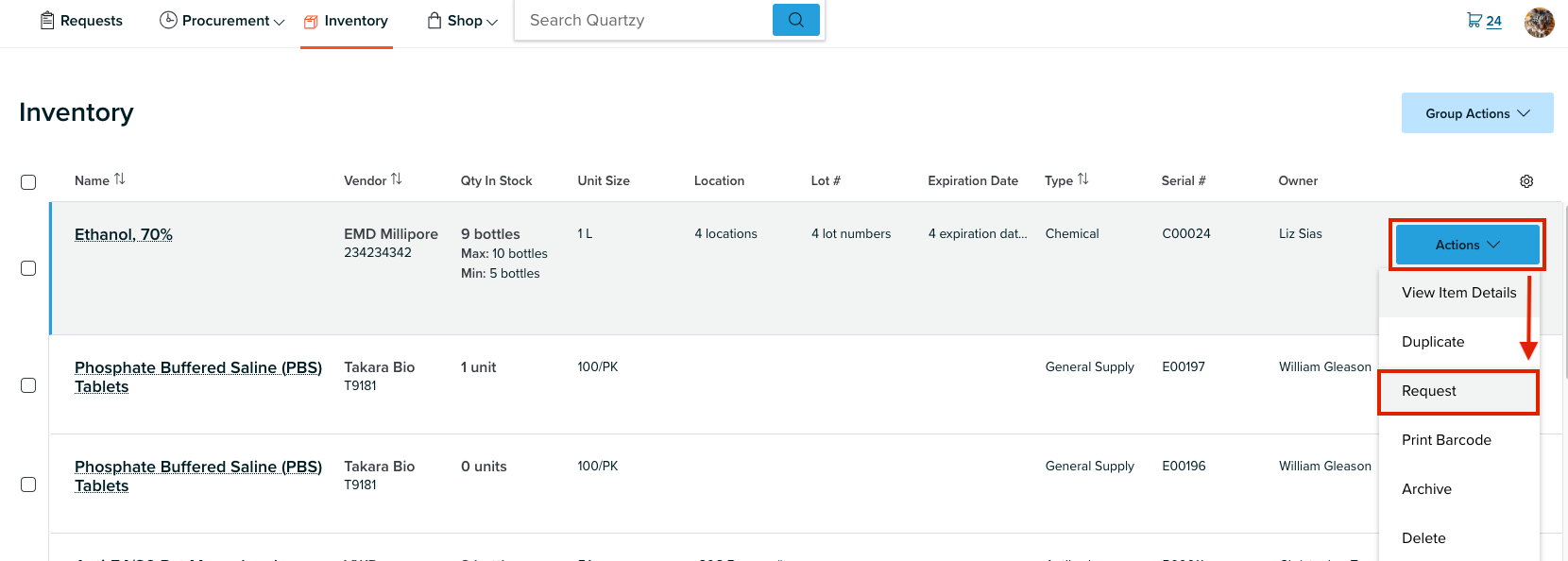Sort by Name column arrows

(x=120, y=179)
